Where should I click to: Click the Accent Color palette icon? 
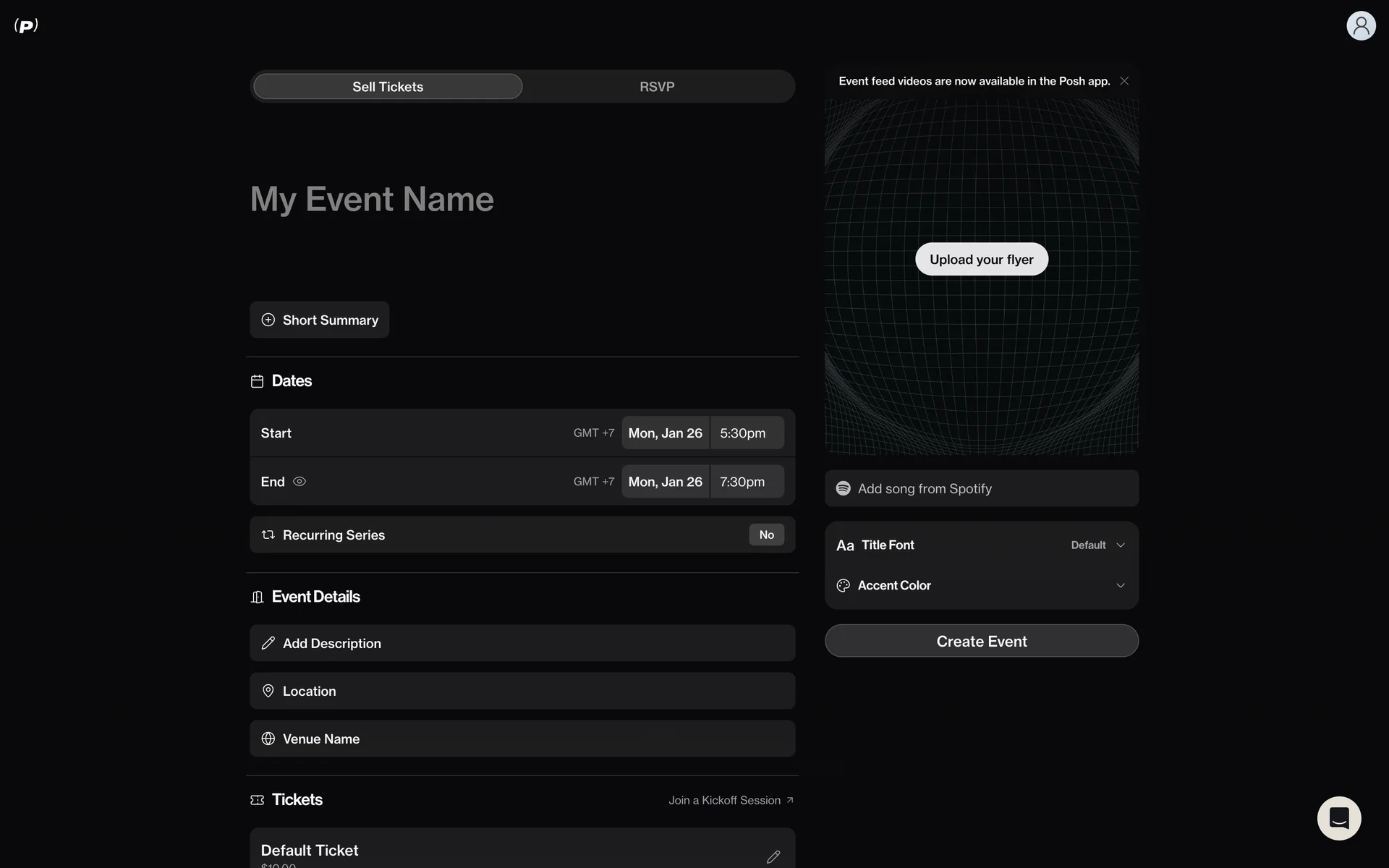coord(843,585)
